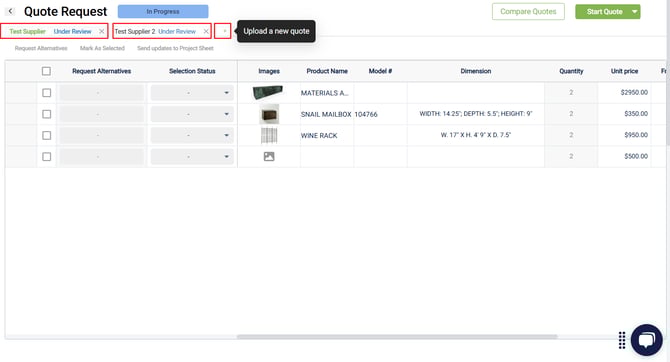This screenshot has height=362, width=670.
Task: Close the Test Supplier quote tab
Action: tap(101, 31)
